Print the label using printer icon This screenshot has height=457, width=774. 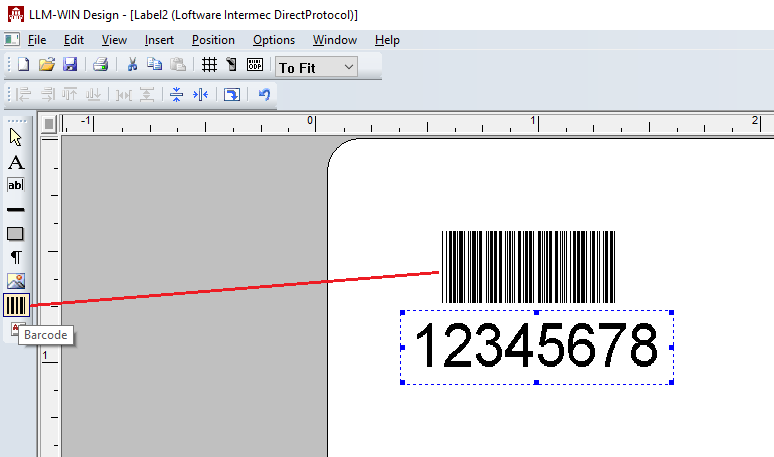coord(100,65)
